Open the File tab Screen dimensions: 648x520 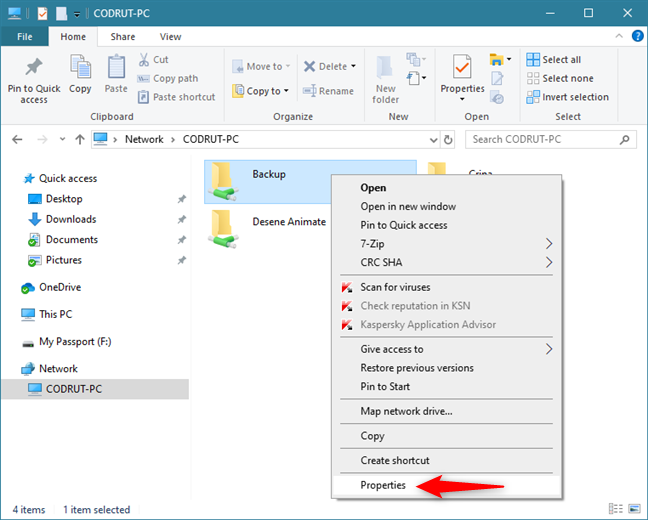[25, 37]
